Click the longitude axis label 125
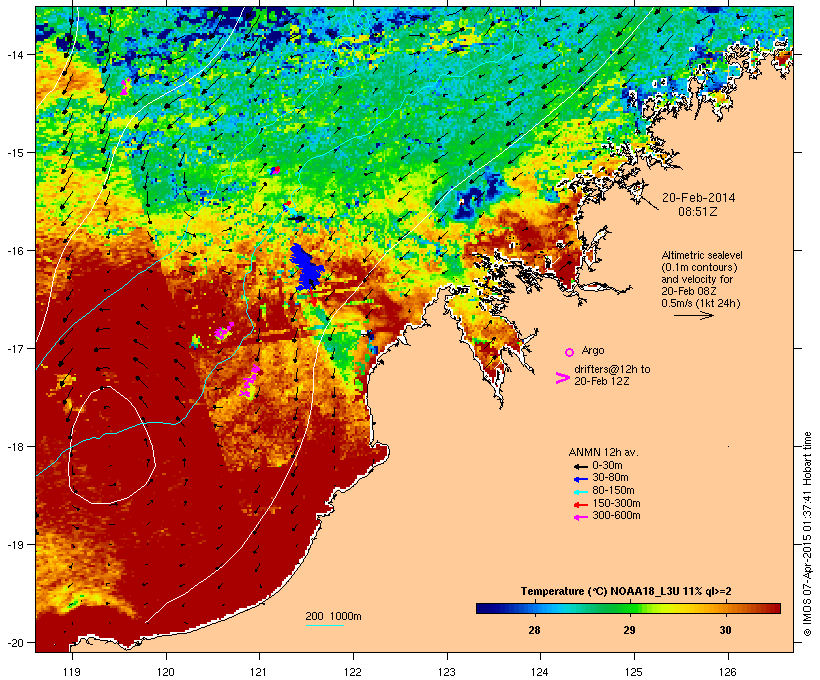The height and width of the screenshot is (680, 820). 634,672
